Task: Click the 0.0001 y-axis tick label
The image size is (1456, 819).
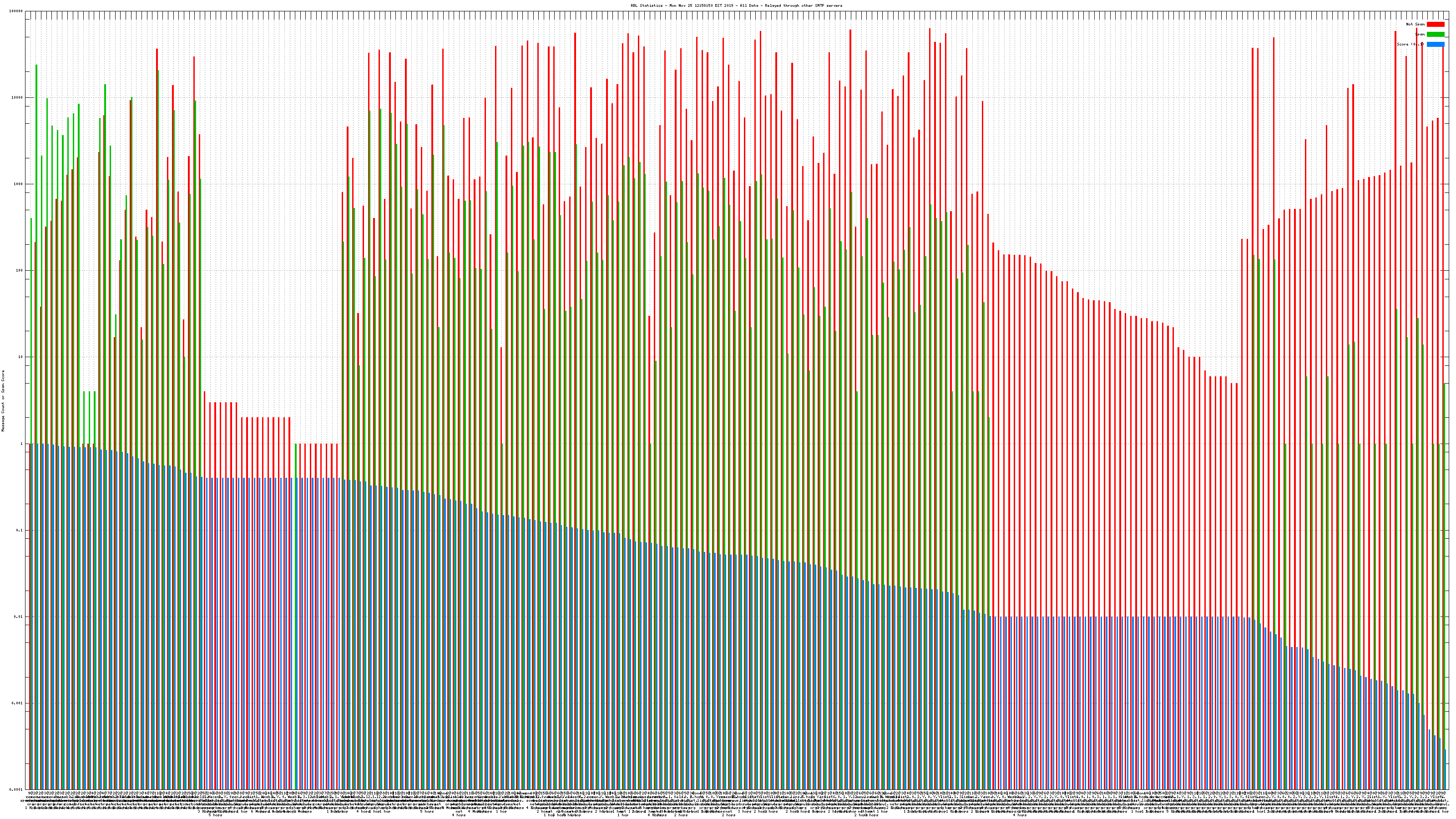Action: click(x=16, y=789)
